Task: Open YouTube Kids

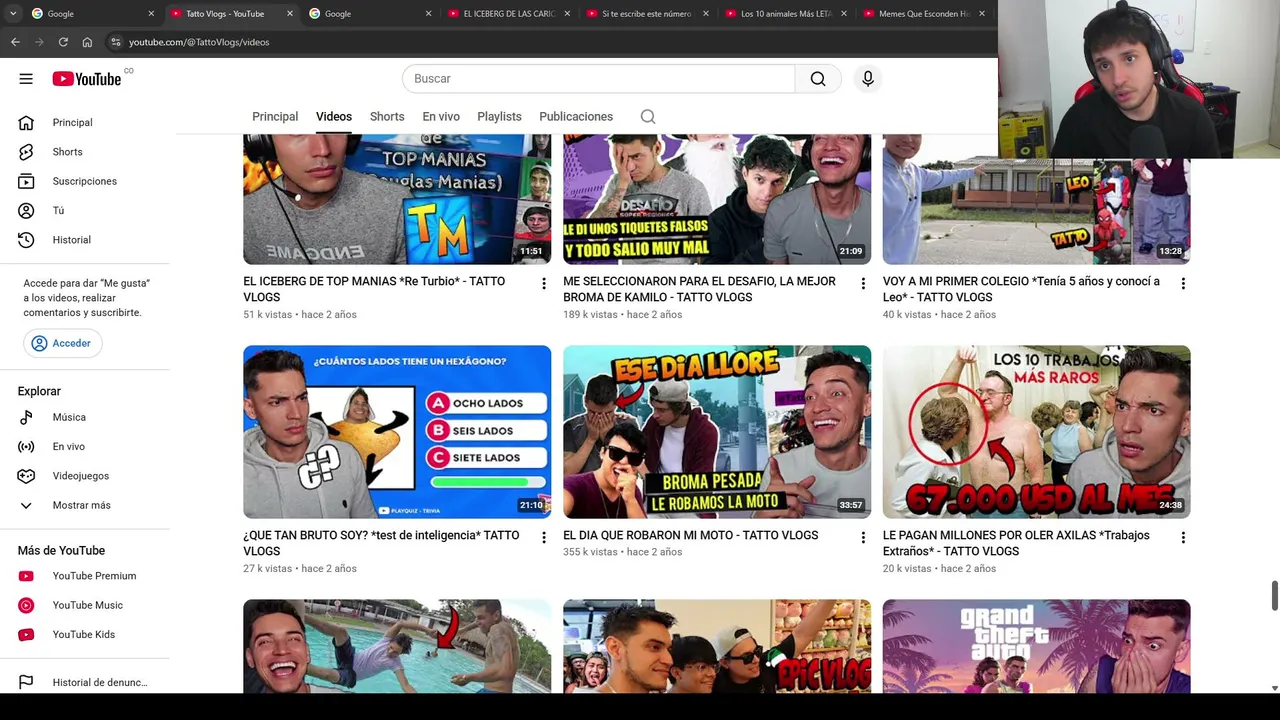Action: point(85,635)
